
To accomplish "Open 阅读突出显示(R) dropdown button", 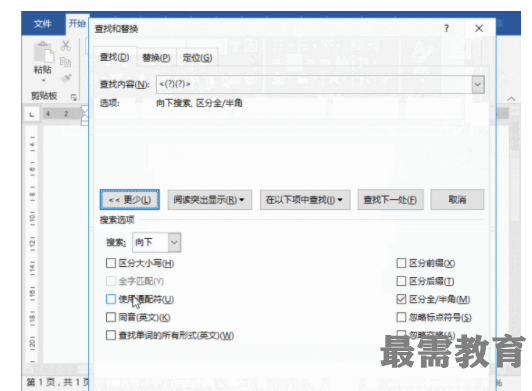I will pos(209,200).
